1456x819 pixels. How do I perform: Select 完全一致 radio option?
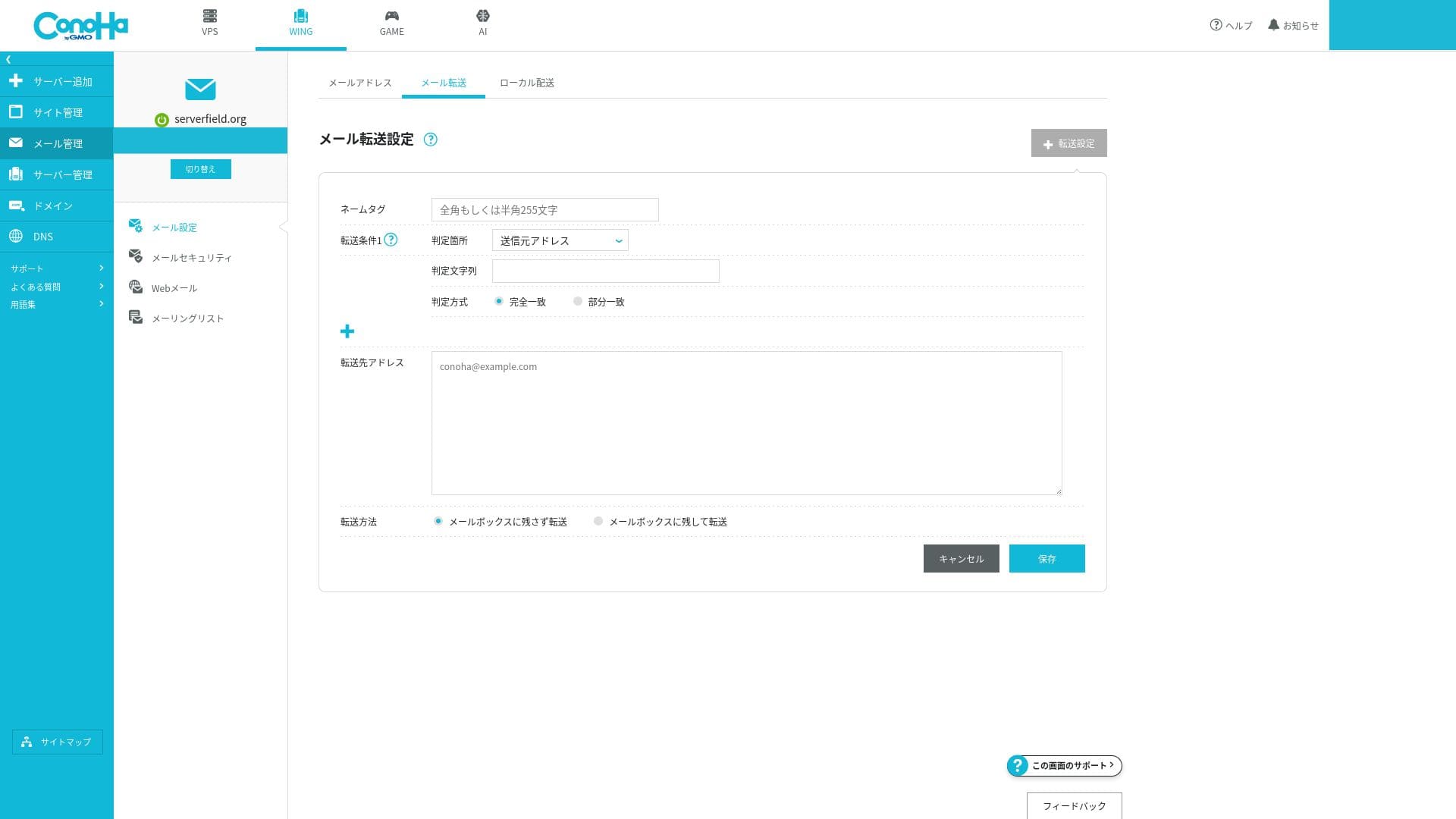tap(499, 302)
